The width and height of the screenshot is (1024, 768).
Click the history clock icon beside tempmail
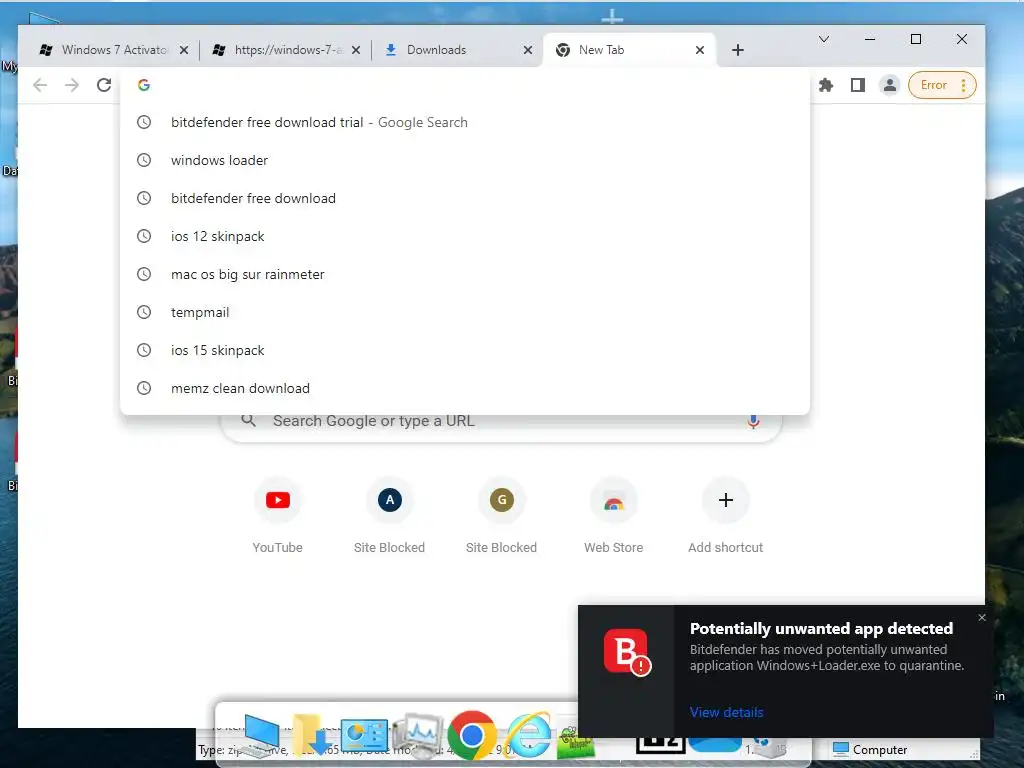pyautogui.click(x=144, y=312)
